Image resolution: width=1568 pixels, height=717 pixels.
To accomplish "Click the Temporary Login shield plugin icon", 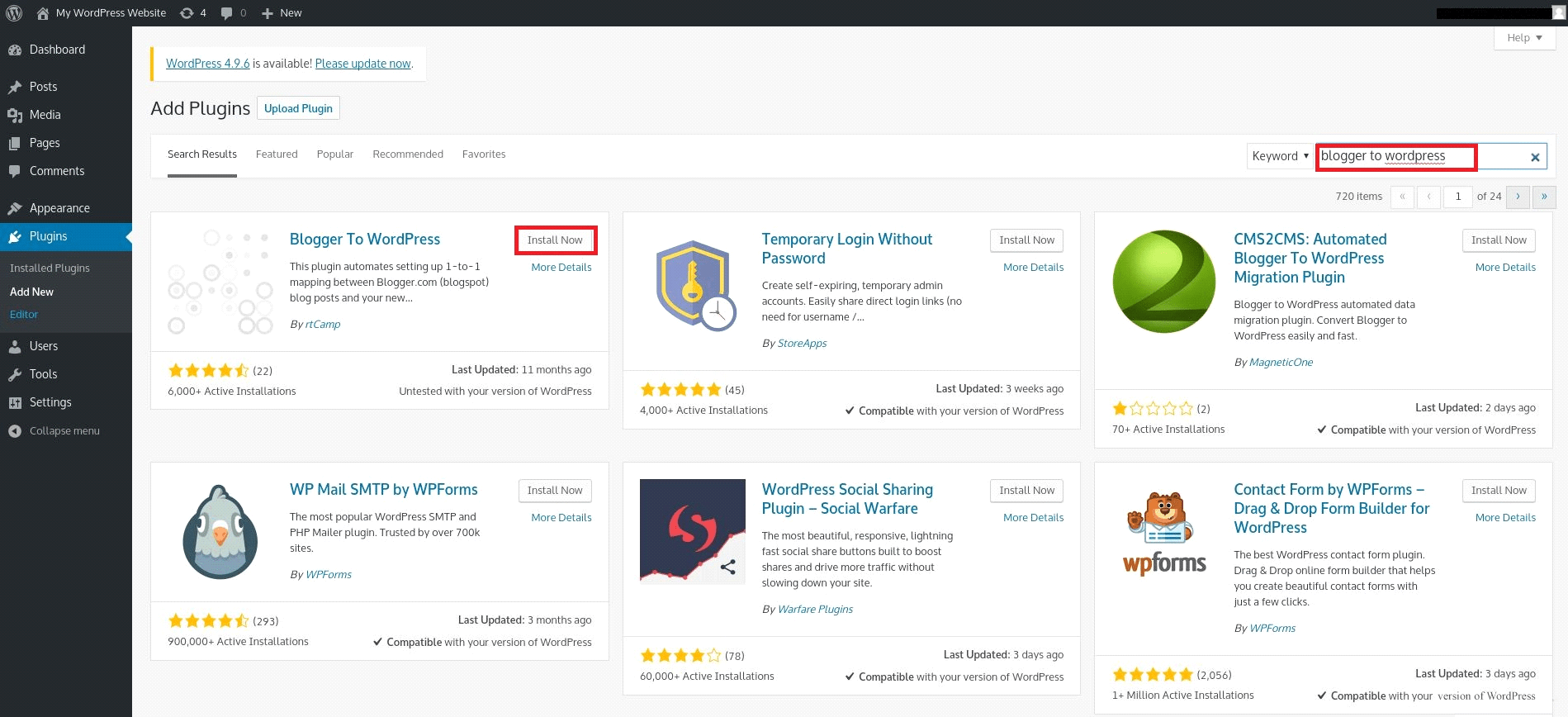I will point(694,285).
